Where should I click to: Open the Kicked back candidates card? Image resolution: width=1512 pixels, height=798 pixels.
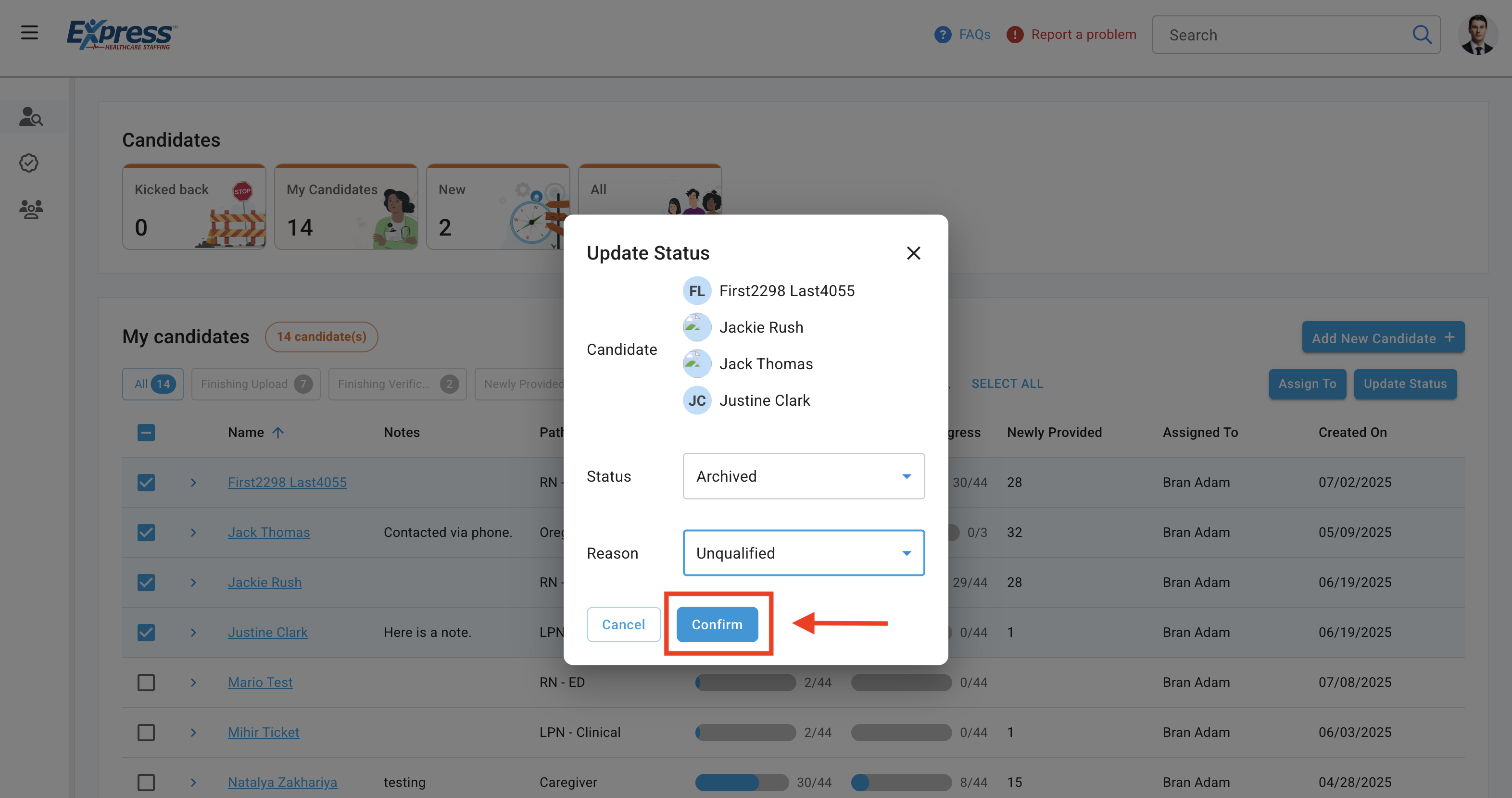[194, 207]
